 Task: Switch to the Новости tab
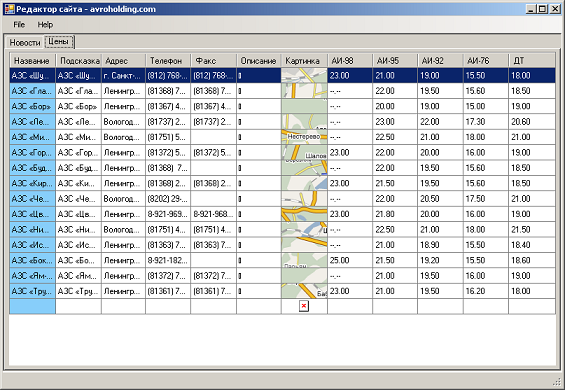pos(25,42)
